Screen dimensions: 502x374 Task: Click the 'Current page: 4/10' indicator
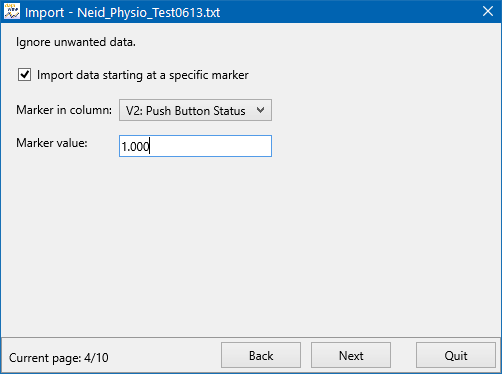pyautogui.click(x=59, y=358)
